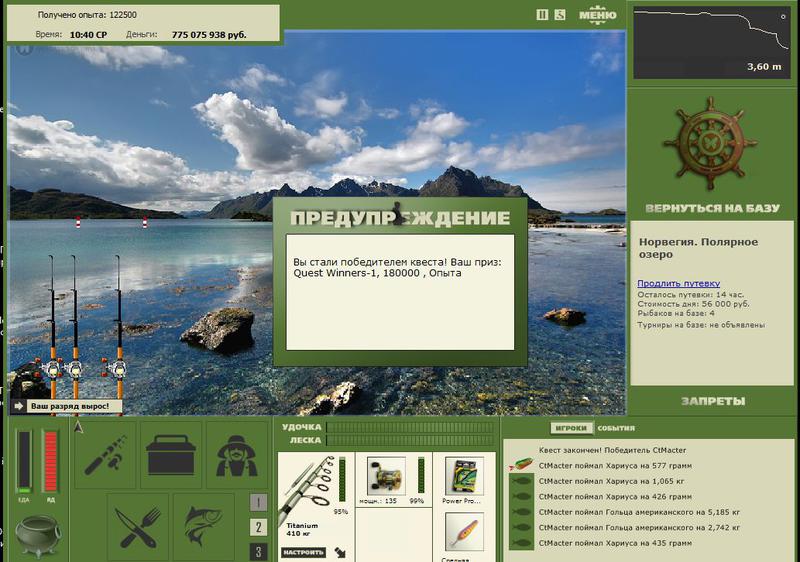Open the fisherman profile icon
The width and height of the screenshot is (800, 562).
[236, 454]
